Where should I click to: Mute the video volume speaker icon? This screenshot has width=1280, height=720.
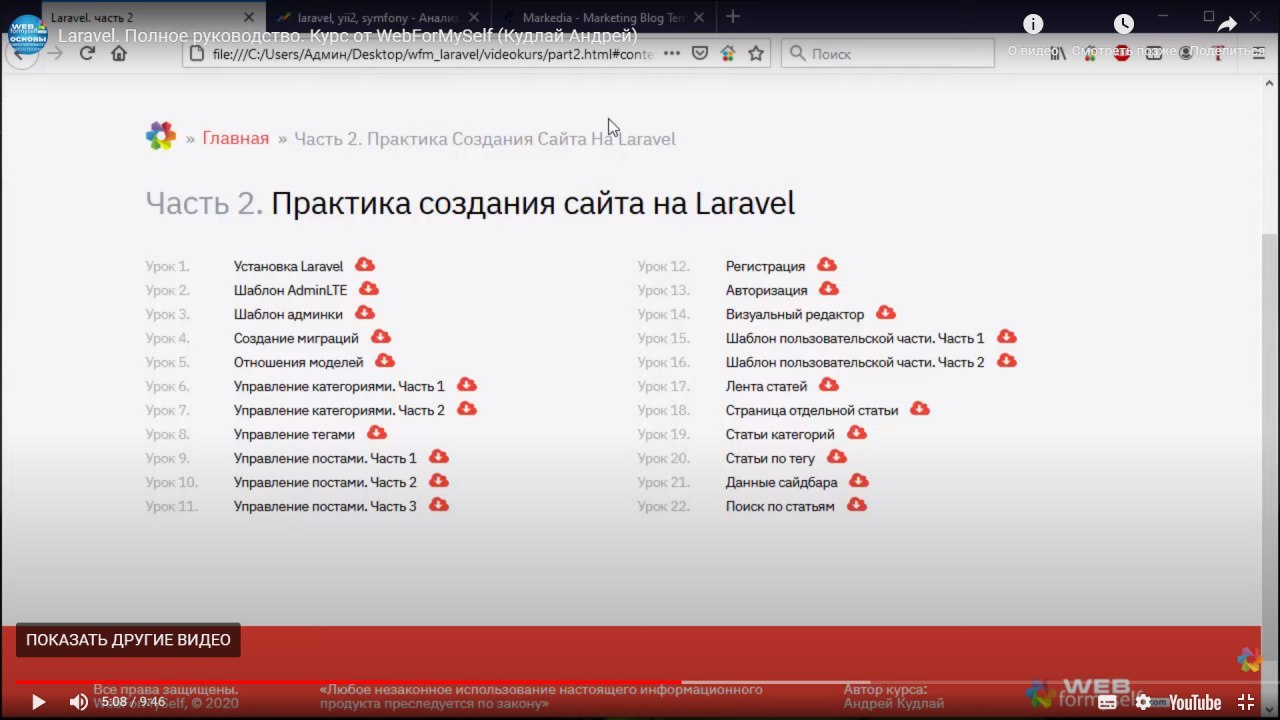[78, 702]
